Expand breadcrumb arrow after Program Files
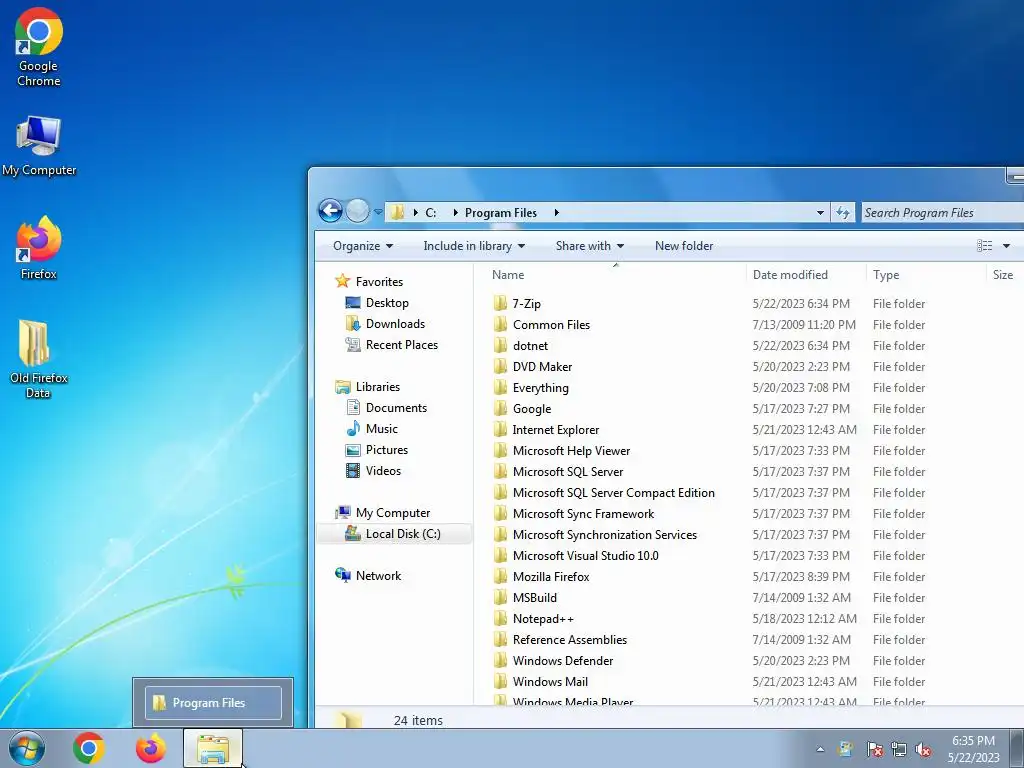The image size is (1024, 768). tap(556, 212)
